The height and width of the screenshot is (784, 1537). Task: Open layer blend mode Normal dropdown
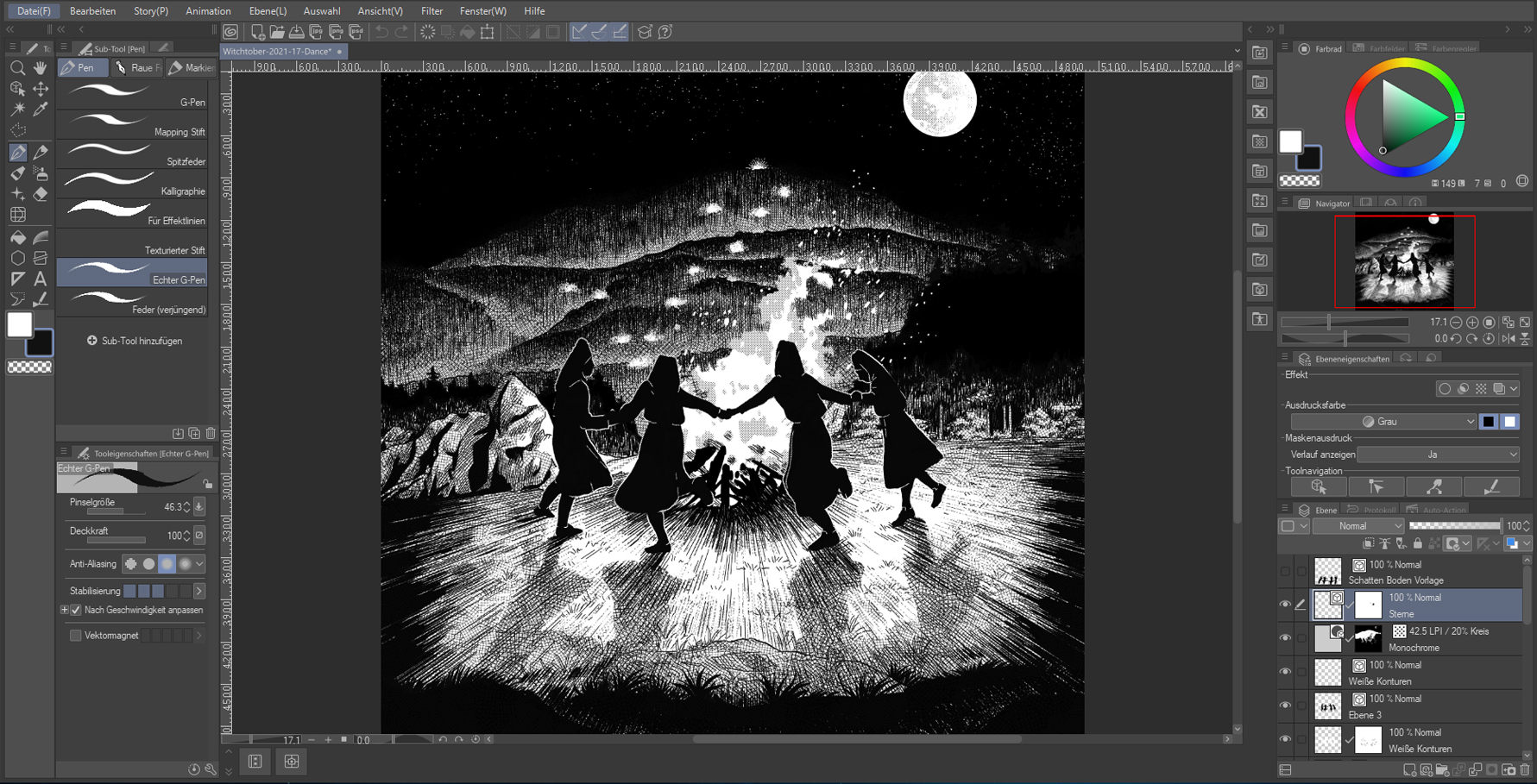(x=1358, y=526)
